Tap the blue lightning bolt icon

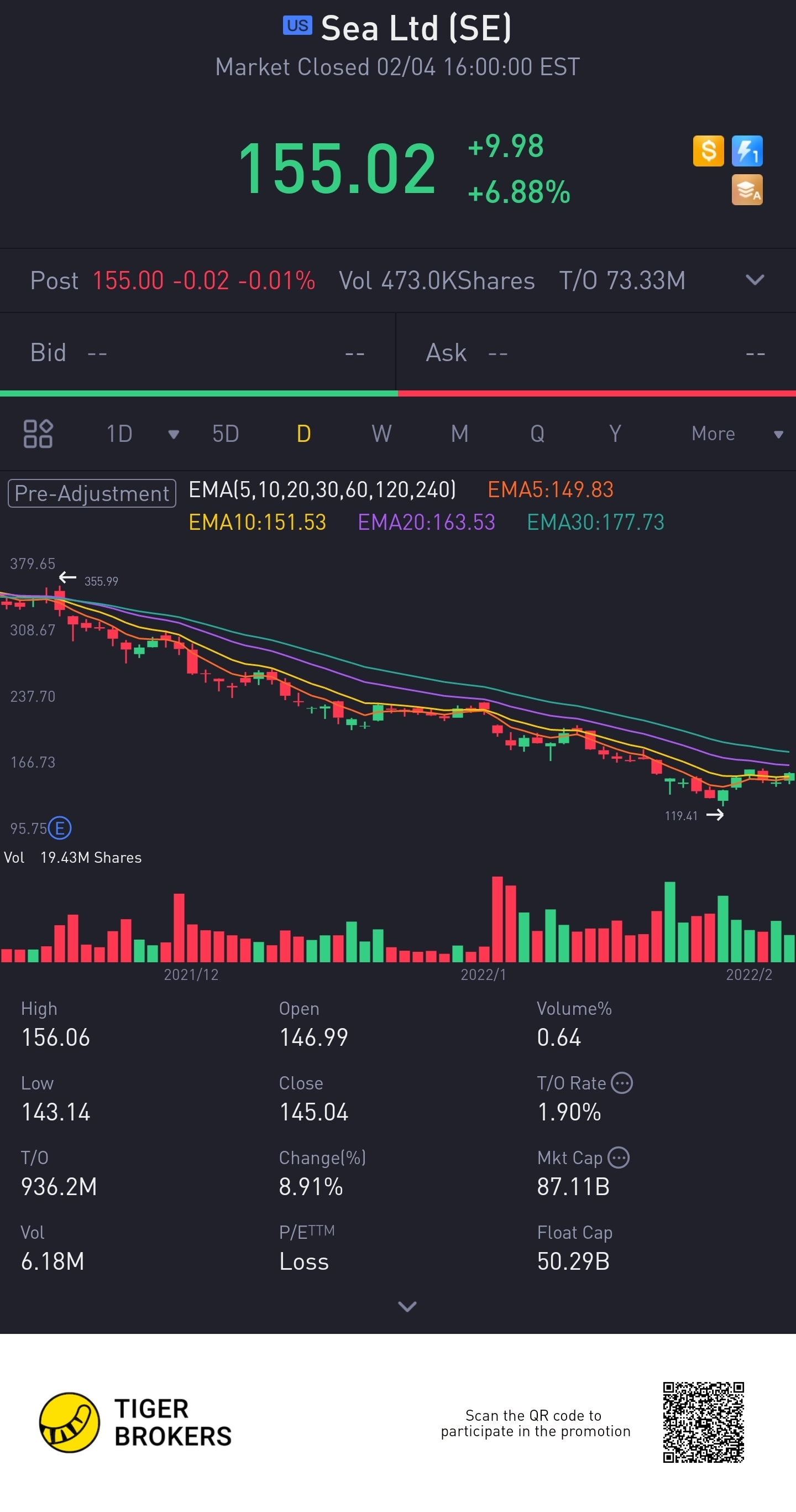pyautogui.click(x=747, y=152)
